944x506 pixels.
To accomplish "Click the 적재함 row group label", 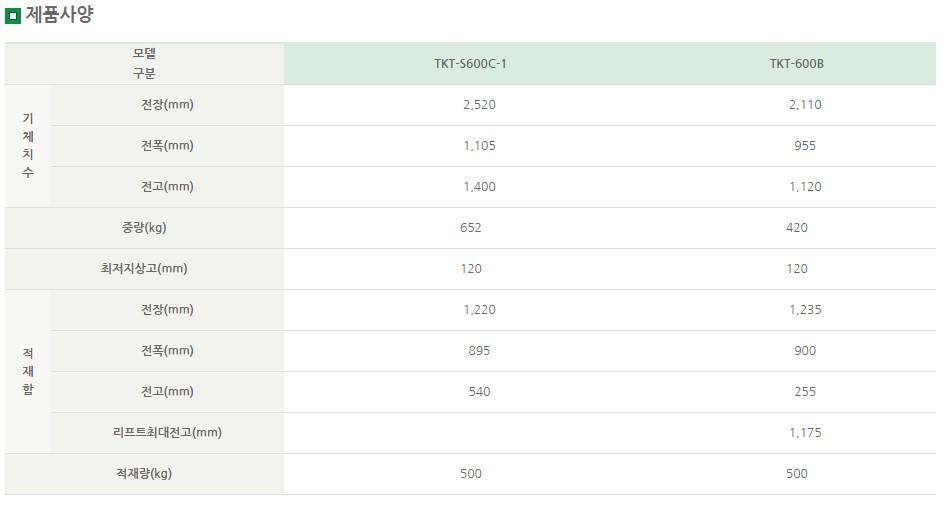I will click(27, 372).
